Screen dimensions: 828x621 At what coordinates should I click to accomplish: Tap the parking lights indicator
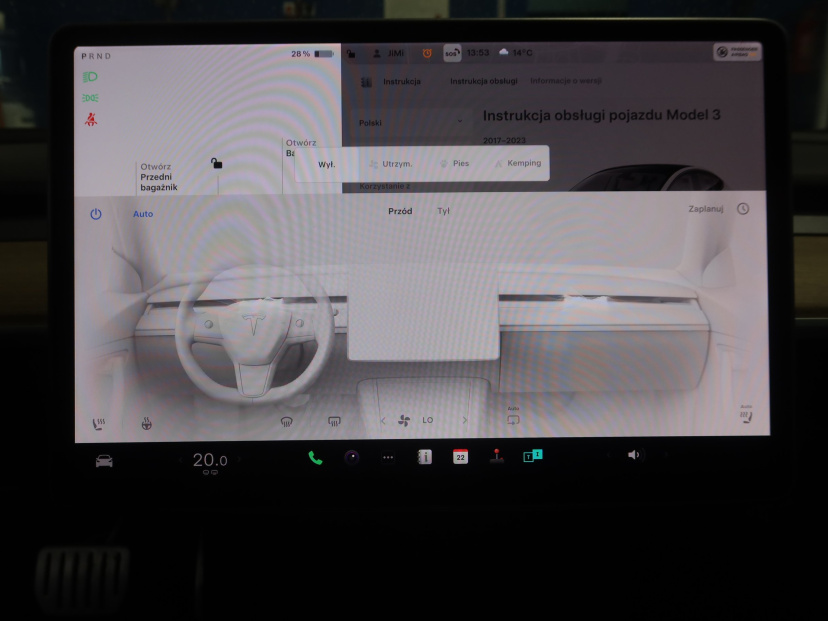tap(90, 98)
